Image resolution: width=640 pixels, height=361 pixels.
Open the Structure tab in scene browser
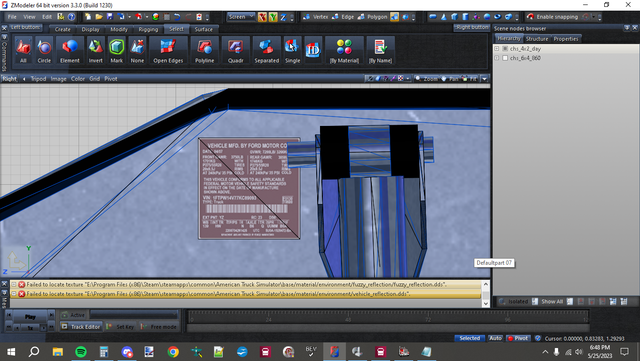537,39
